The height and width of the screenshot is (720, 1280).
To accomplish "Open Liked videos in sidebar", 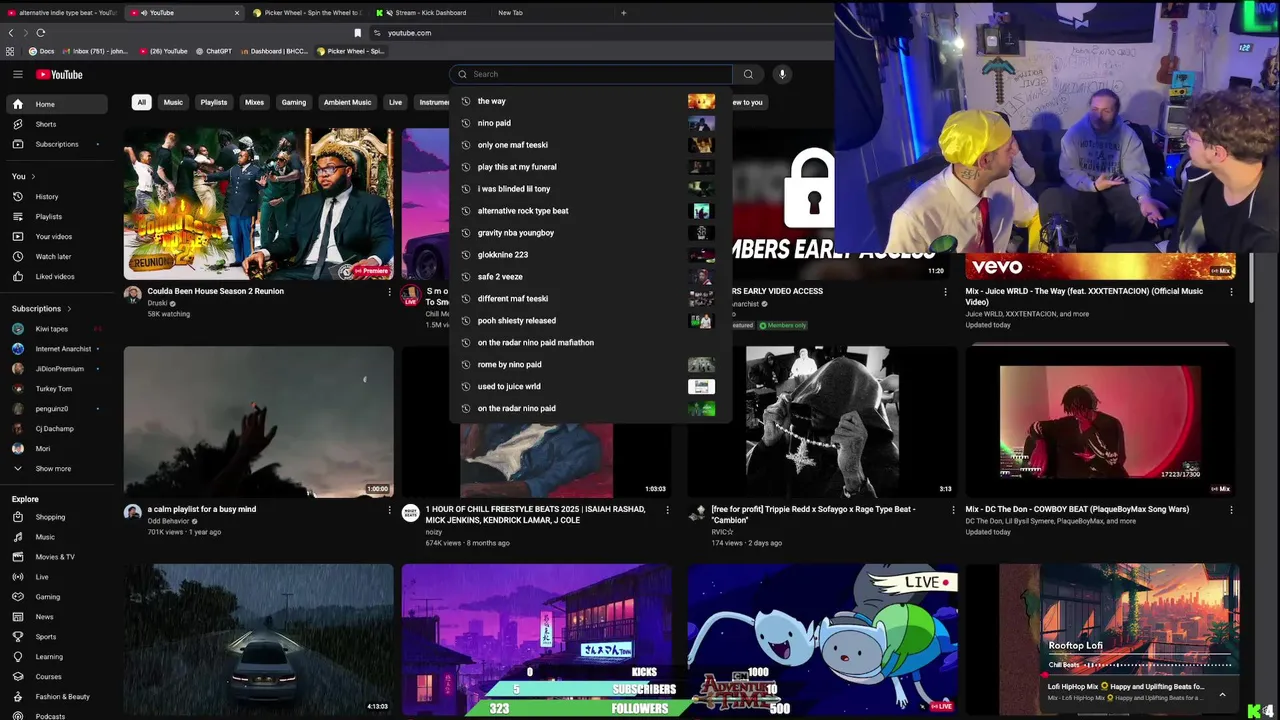I will pos(56,276).
